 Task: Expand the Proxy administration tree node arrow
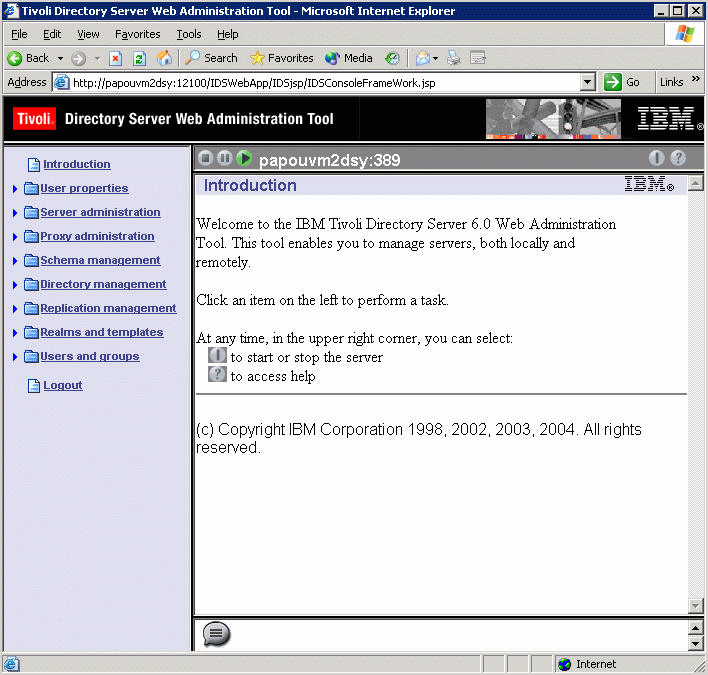15,237
